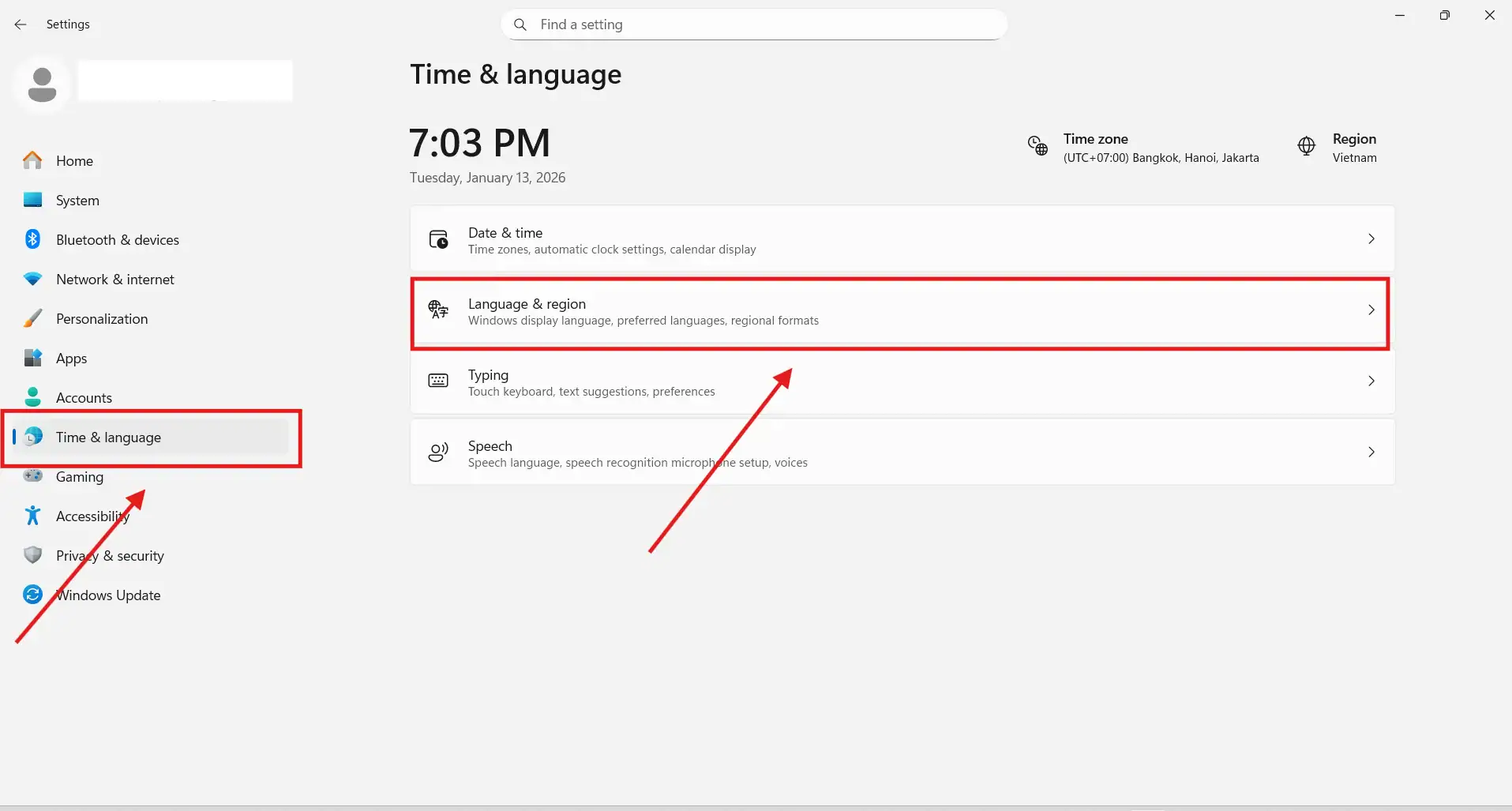Click the back arrow icon in Settings

[21, 24]
